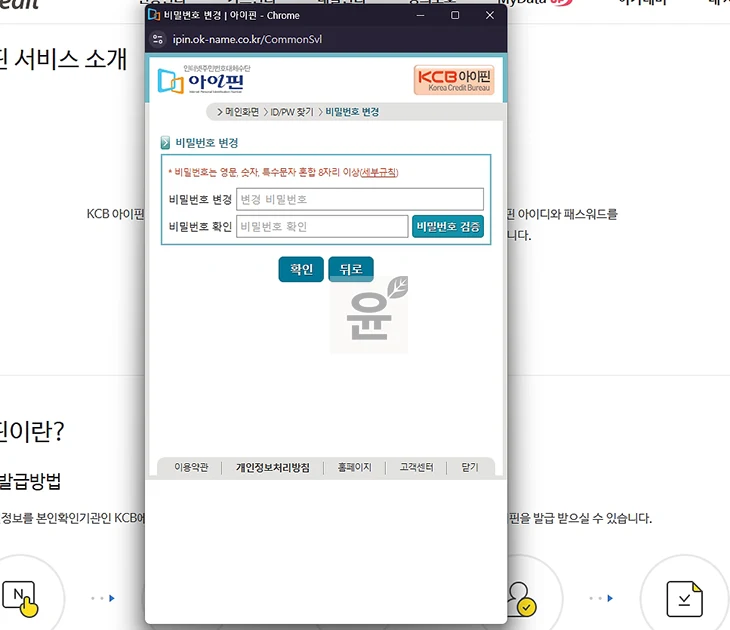The width and height of the screenshot is (730, 630).
Task: Click the KCB 아이핀 logo badge
Action: 453,80
